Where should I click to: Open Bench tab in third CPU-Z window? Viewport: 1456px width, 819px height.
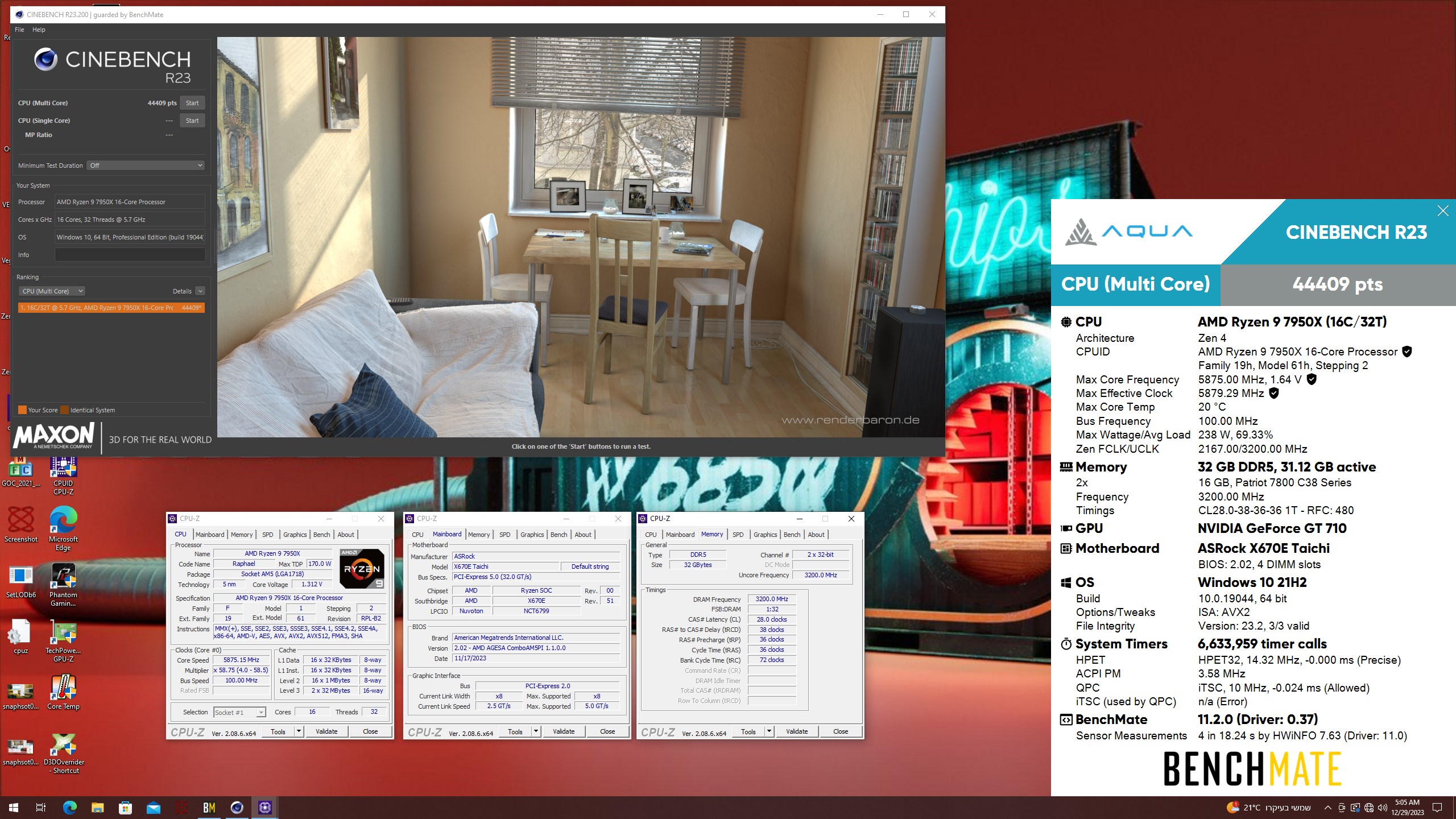click(x=792, y=535)
